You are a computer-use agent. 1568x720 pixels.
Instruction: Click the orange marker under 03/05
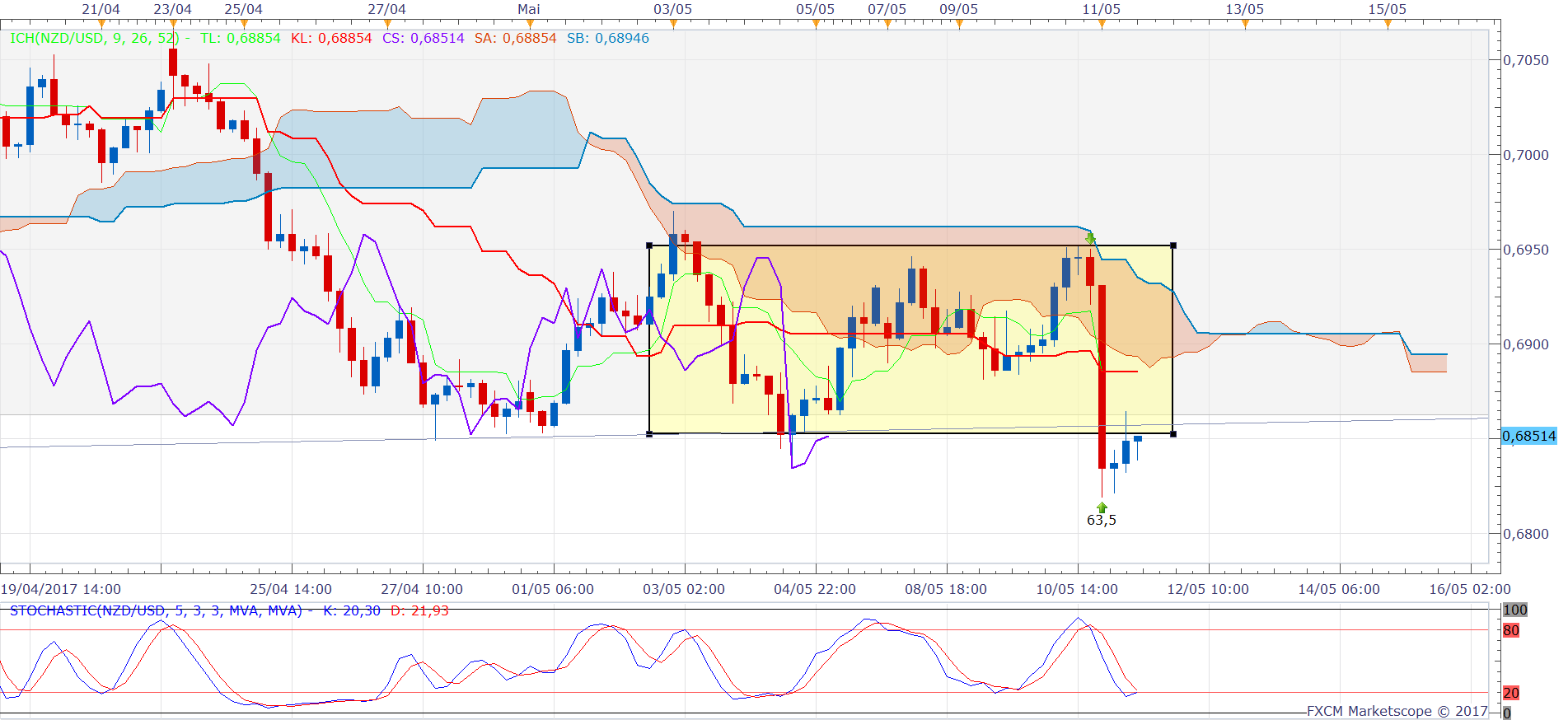coord(673,24)
